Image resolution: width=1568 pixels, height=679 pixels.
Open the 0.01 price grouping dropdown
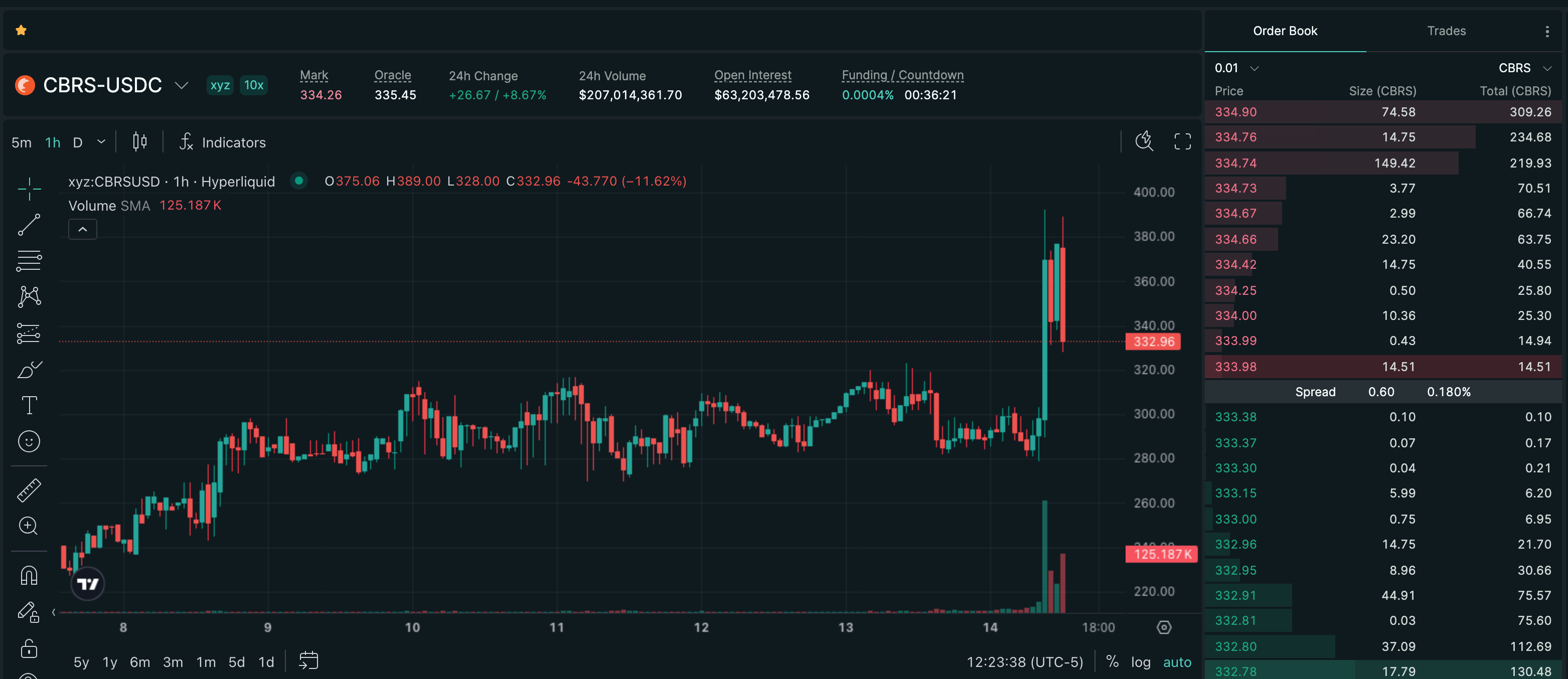[1236, 68]
